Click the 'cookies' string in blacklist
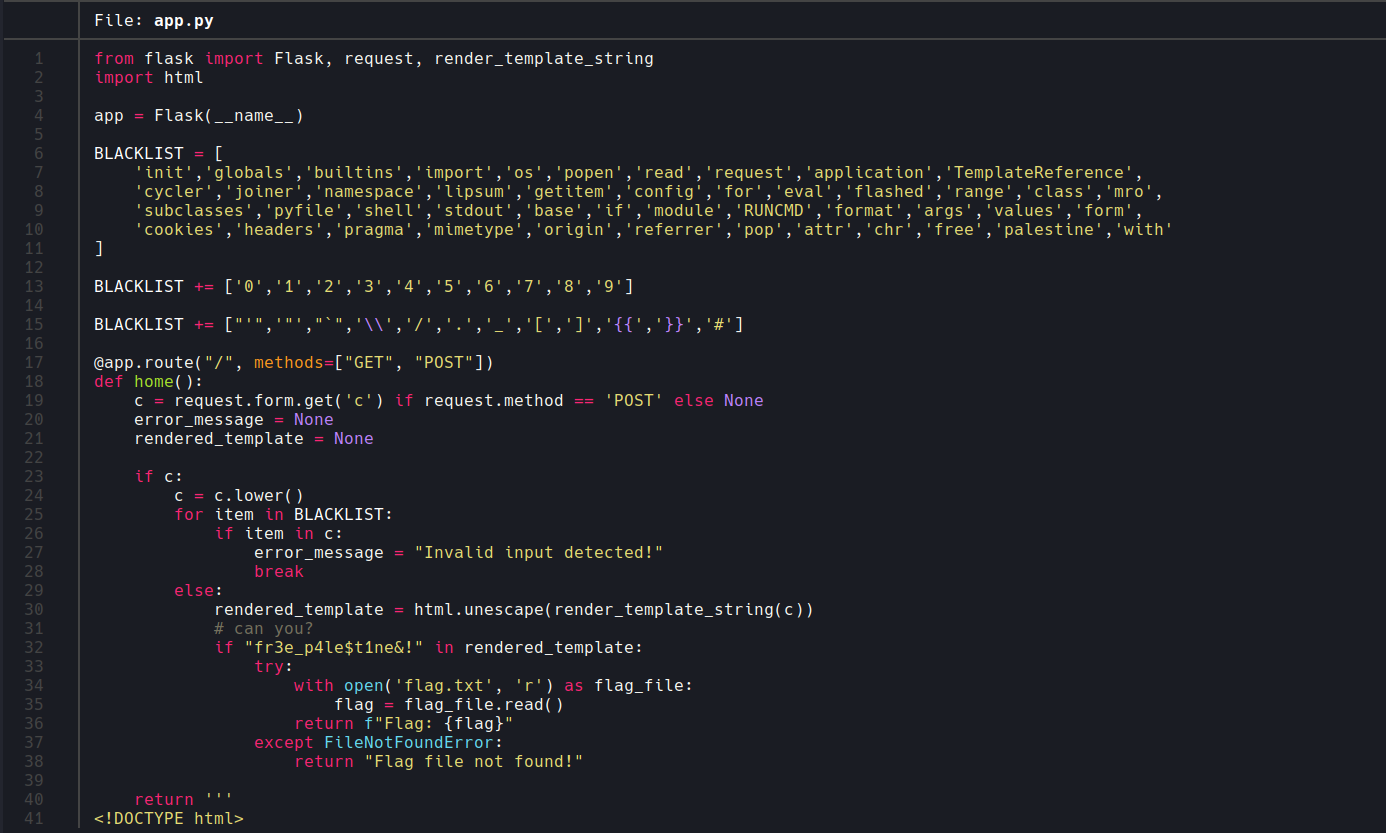Viewport: 1386px width, 833px height. tap(179, 229)
